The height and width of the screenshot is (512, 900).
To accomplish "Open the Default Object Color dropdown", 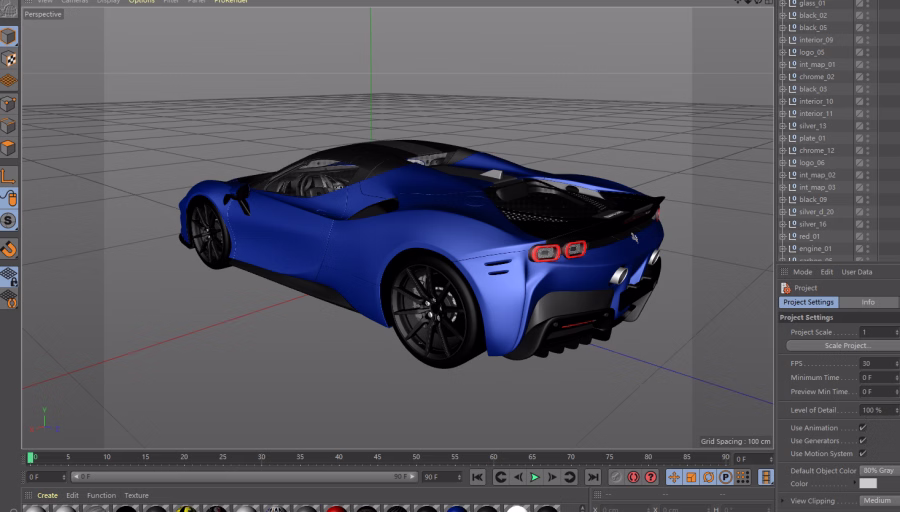I will pos(879,470).
